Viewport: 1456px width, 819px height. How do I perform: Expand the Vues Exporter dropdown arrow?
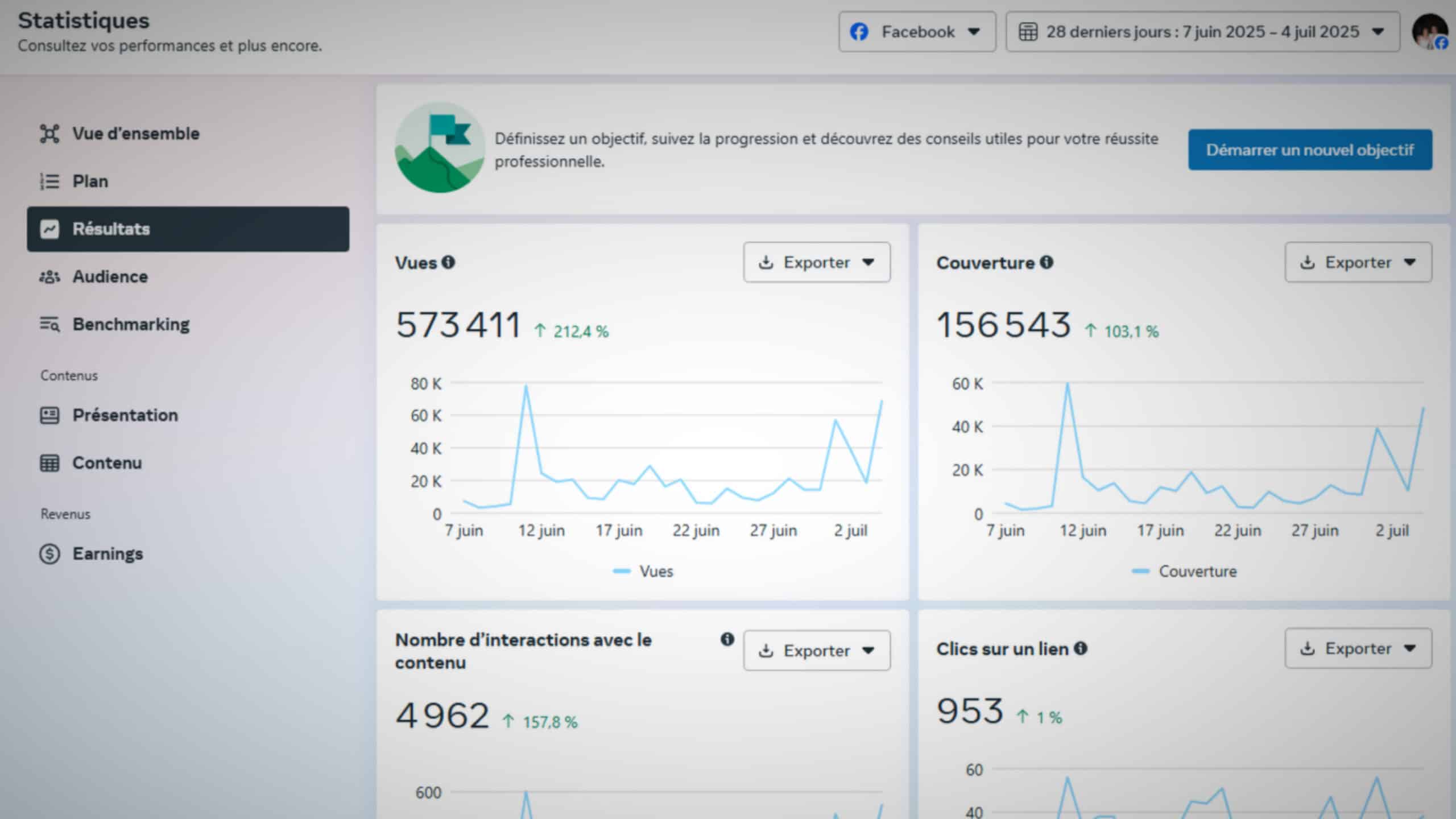pos(868,262)
